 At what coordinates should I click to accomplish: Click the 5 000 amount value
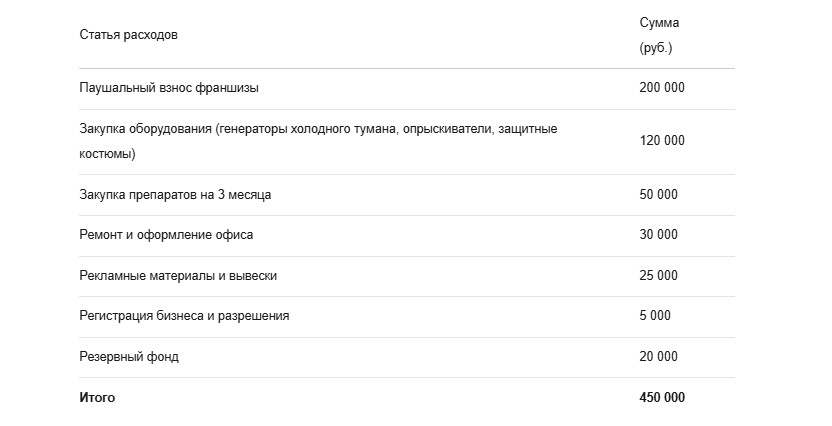click(655, 316)
